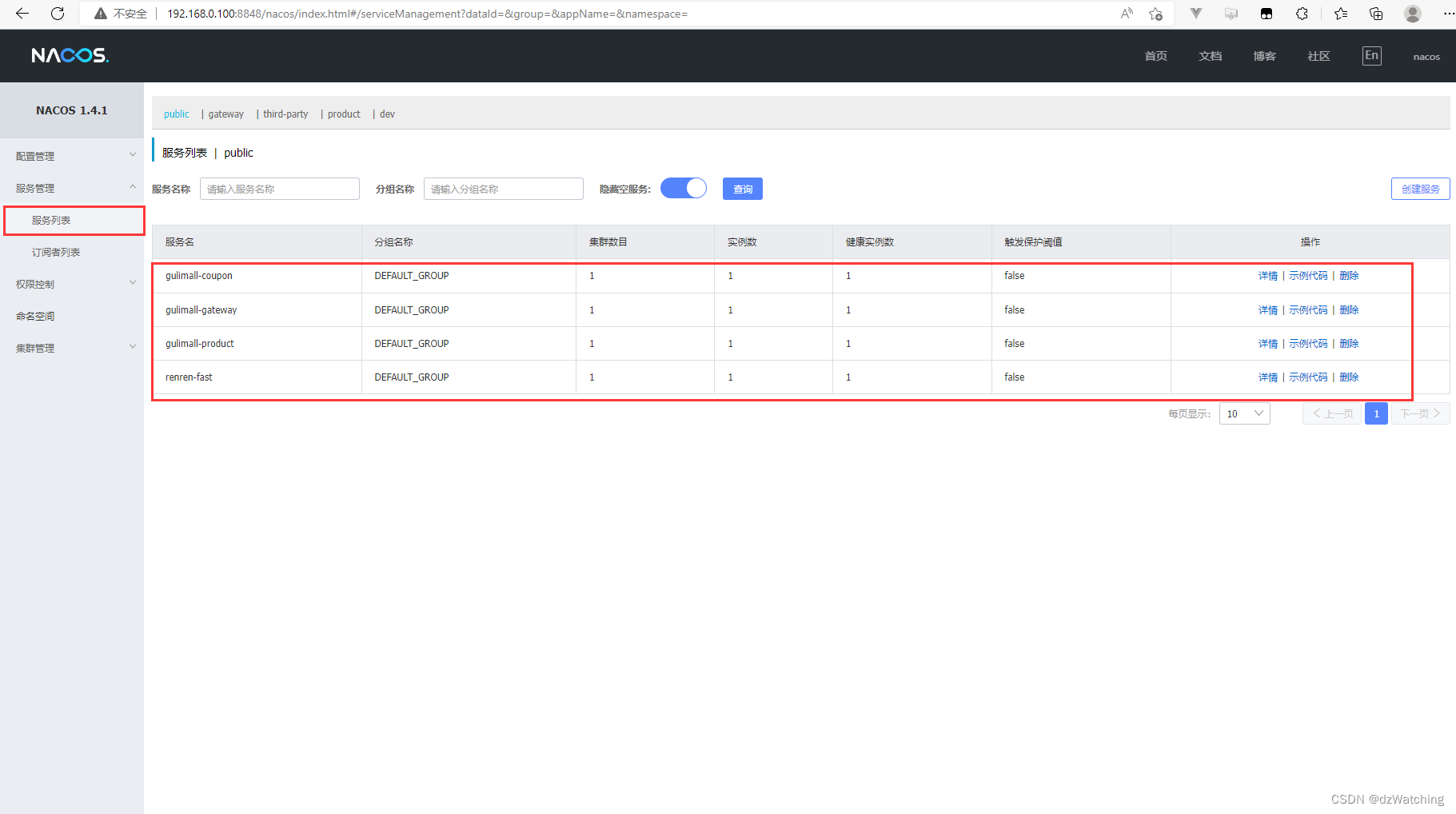Click the 下一页 next page button
The image size is (1456, 814).
tap(1420, 413)
